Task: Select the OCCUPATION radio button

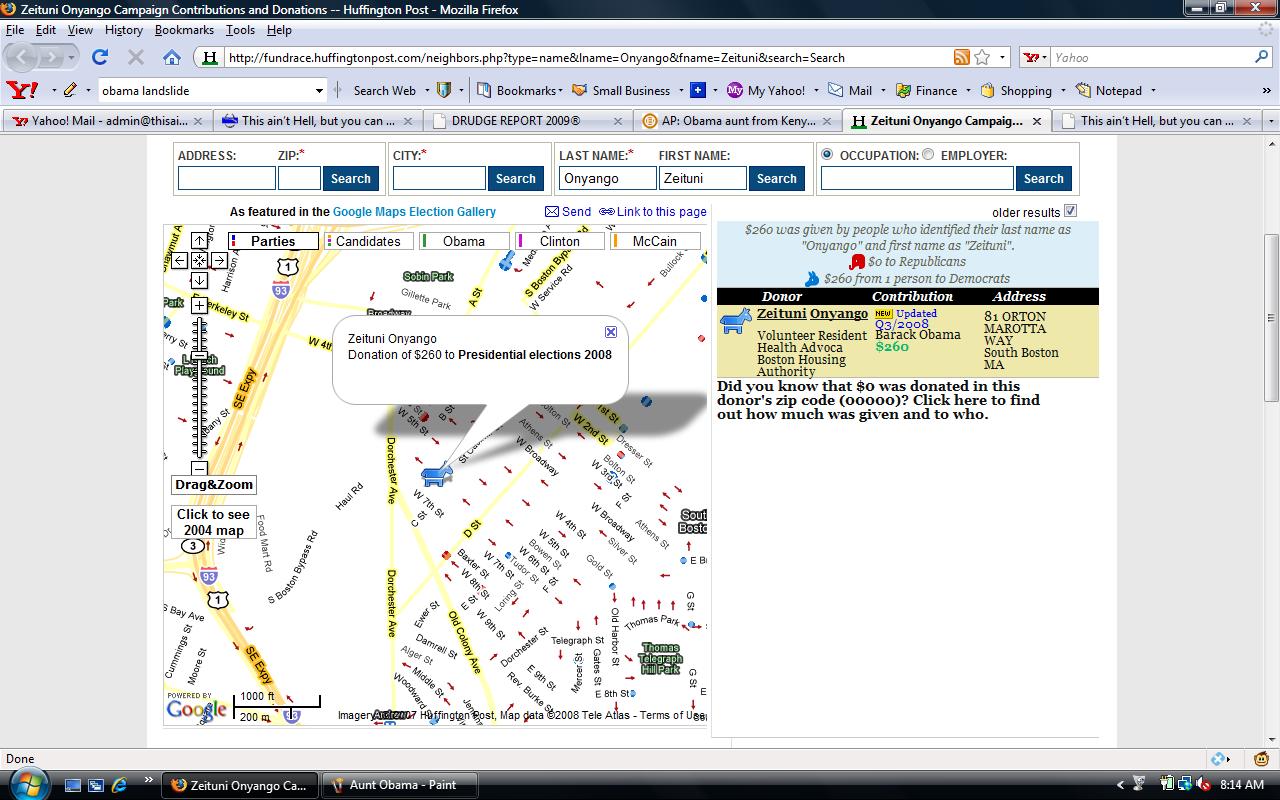Action: click(827, 155)
